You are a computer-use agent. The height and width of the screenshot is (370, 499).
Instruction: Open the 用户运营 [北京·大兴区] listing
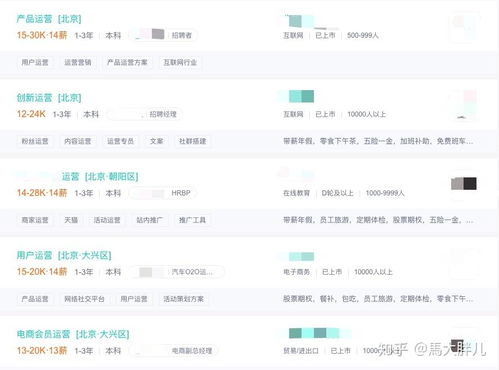click(x=64, y=255)
